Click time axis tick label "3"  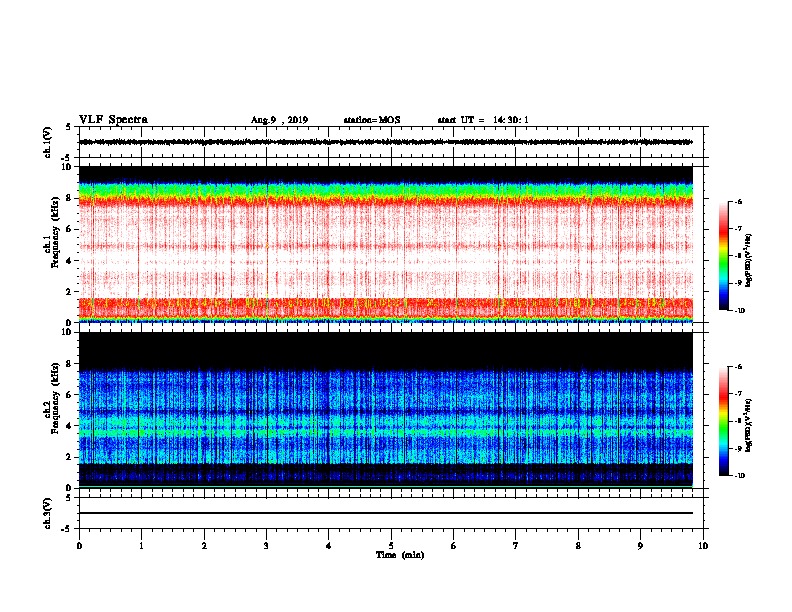pos(266,546)
